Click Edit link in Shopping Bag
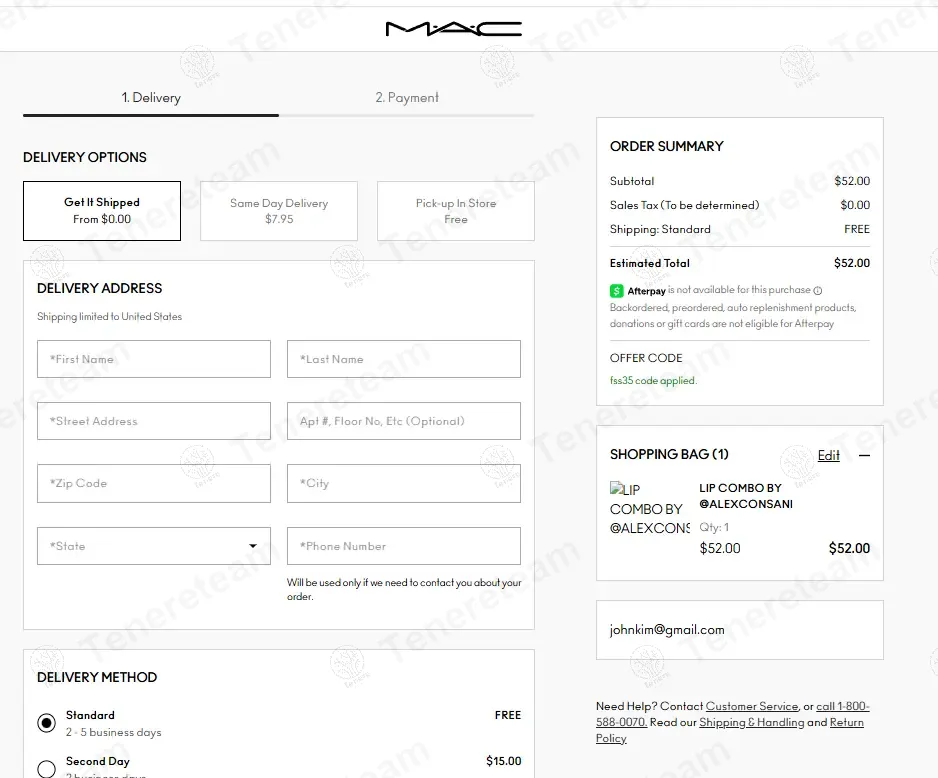 829,455
